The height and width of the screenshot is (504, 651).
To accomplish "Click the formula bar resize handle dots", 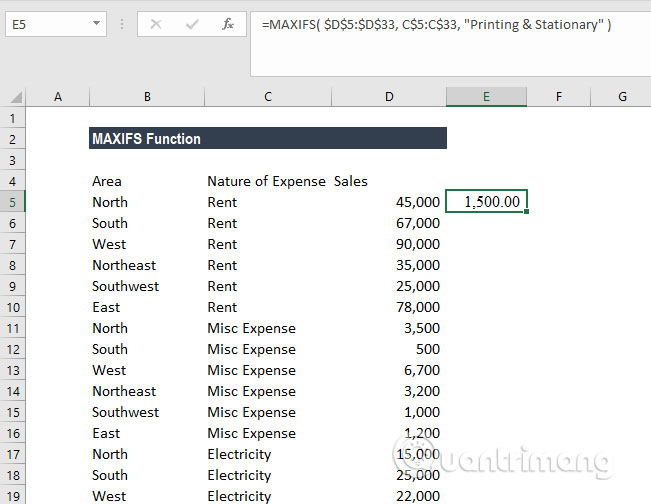I will pyautogui.click(x=122, y=24).
